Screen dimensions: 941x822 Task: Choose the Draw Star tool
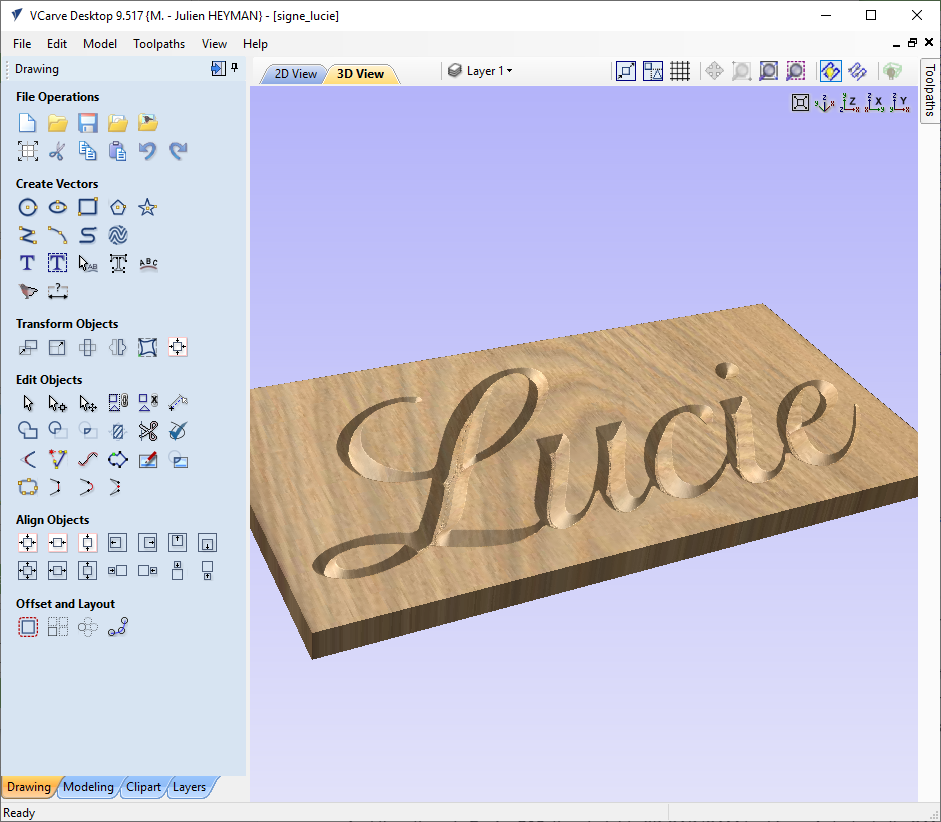pos(148,208)
